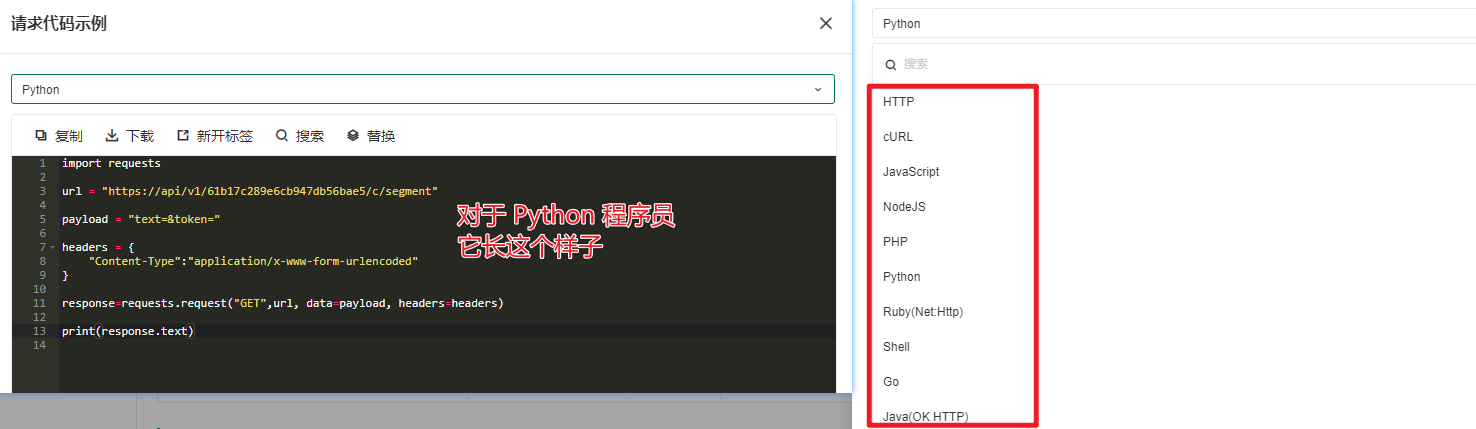Click the 替换 button label
The width and height of the screenshot is (1476, 429).
[x=381, y=136]
